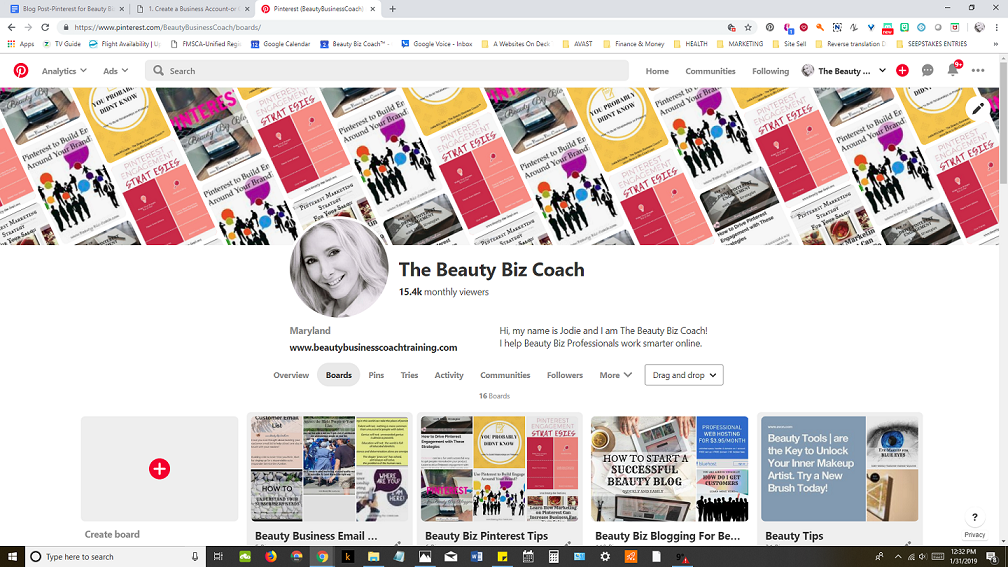Open the Beauty Biz Blogging board thumbnail
This screenshot has height=567, width=1008.
(x=669, y=469)
